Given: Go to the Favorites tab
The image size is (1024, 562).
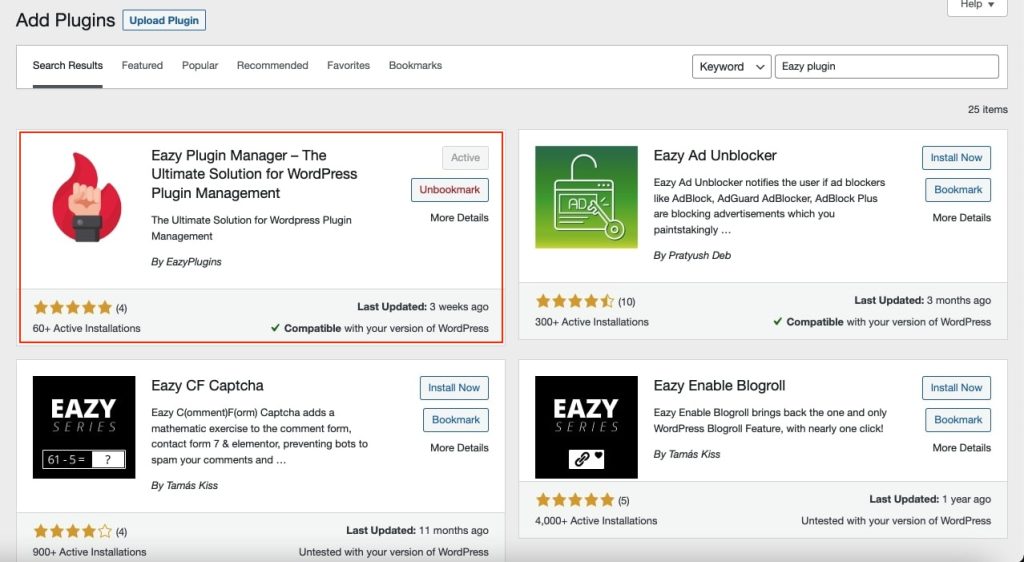Looking at the screenshot, I should pos(348,65).
